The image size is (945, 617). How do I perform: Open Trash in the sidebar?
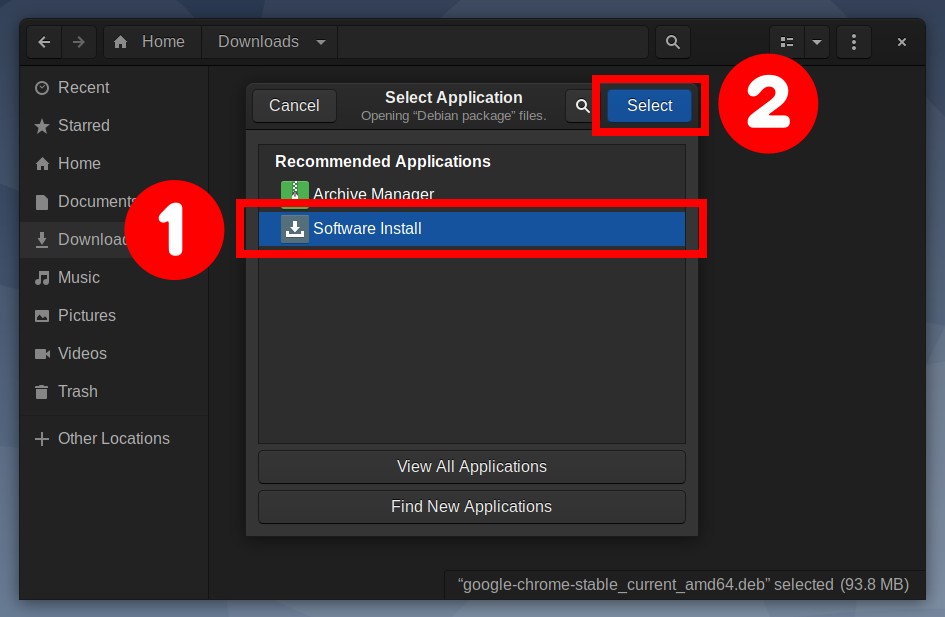point(115,392)
